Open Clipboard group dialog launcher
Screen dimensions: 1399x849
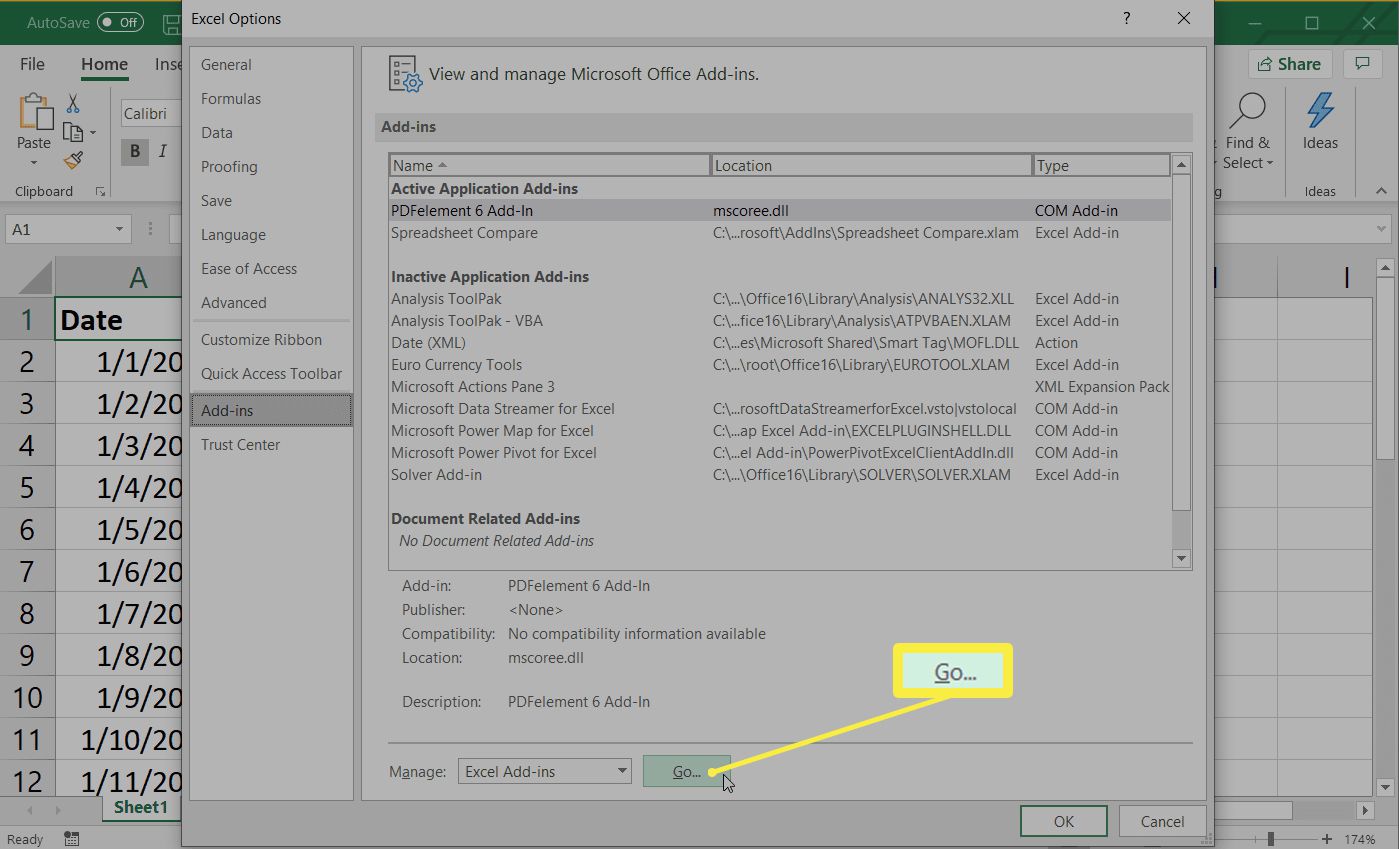99,191
